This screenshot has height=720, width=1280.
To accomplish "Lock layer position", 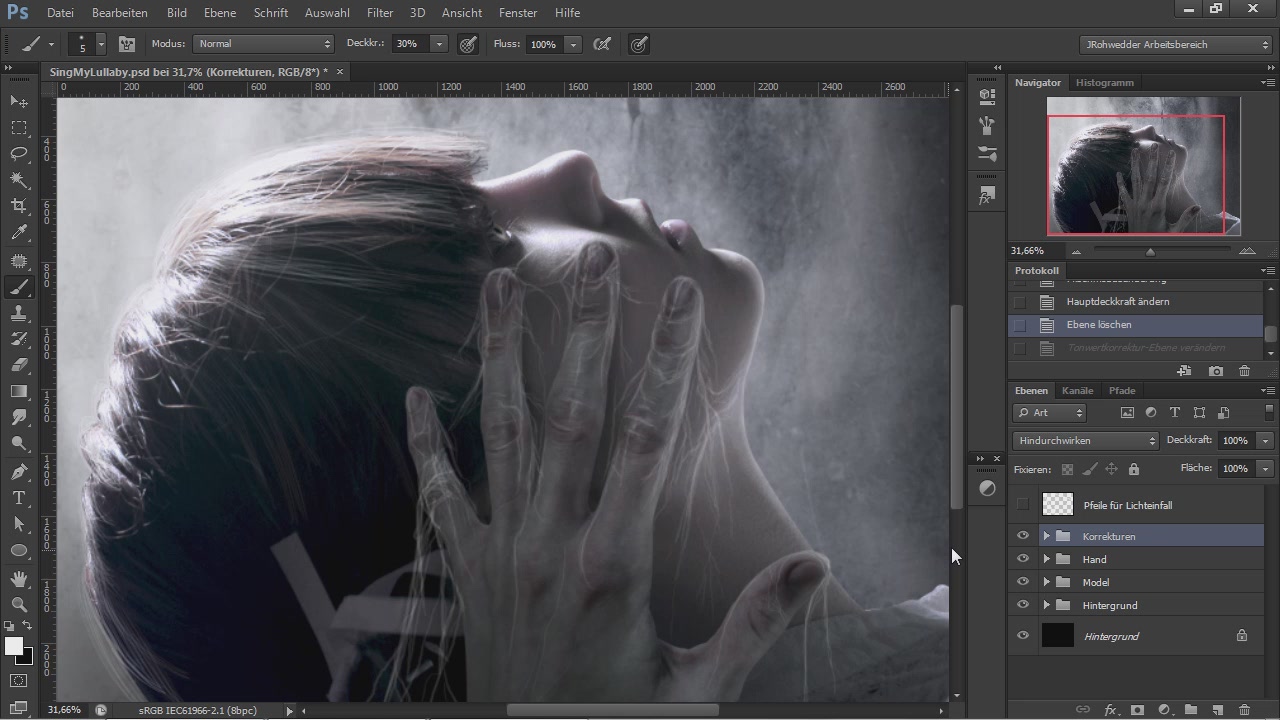I will [x=1111, y=469].
